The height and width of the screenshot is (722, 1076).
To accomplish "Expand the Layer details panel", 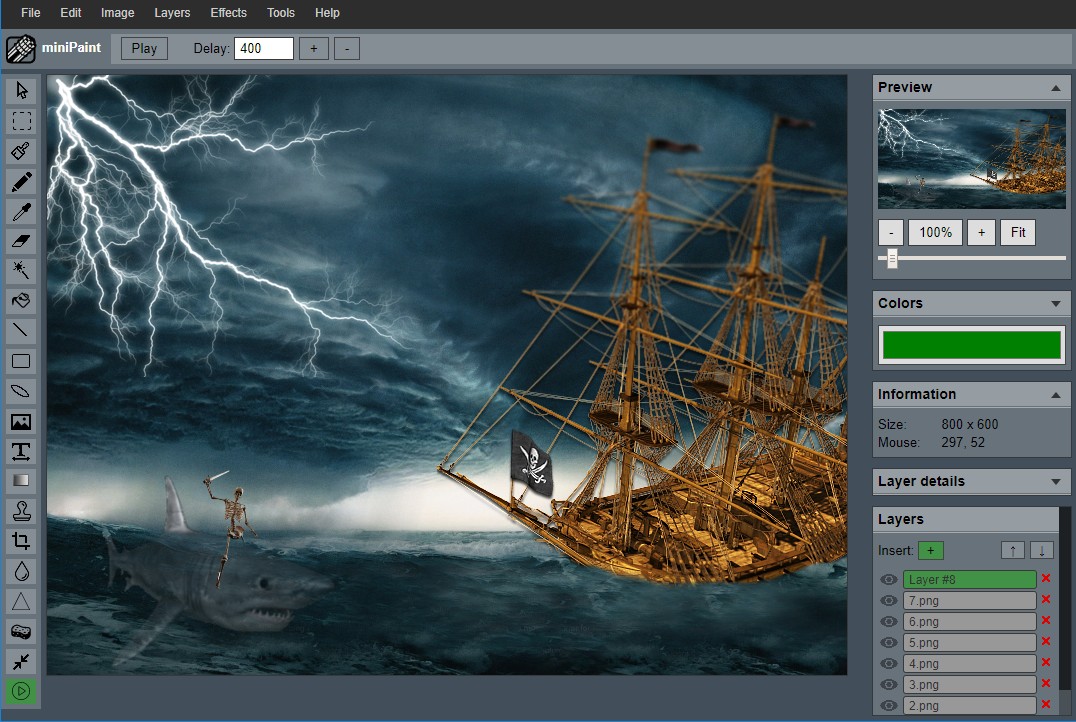I will 1055,482.
